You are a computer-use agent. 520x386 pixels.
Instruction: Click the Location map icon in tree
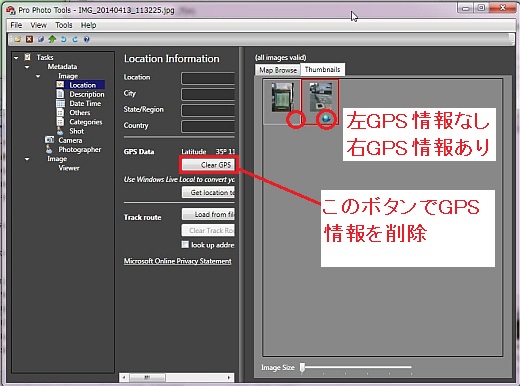(60, 85)
